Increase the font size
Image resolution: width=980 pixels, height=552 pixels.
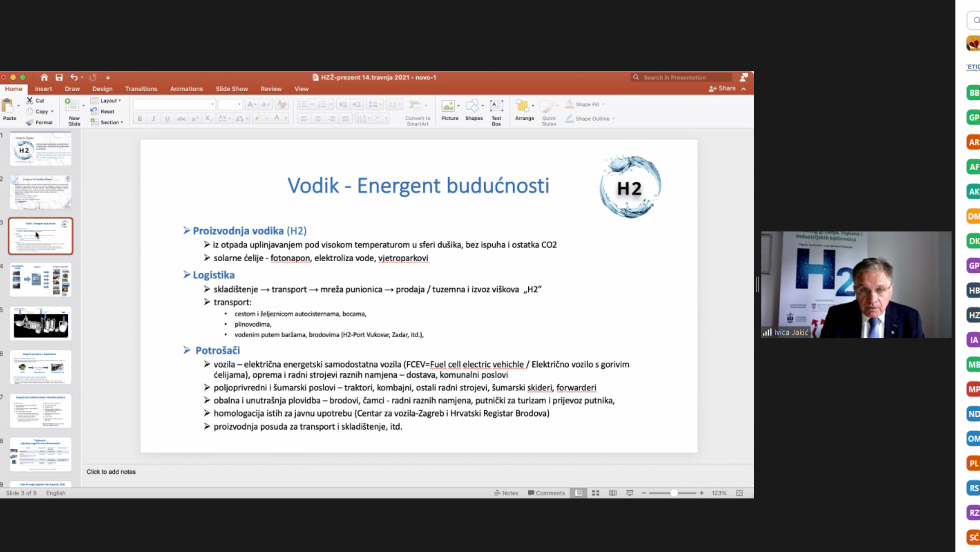click(251, 104)
